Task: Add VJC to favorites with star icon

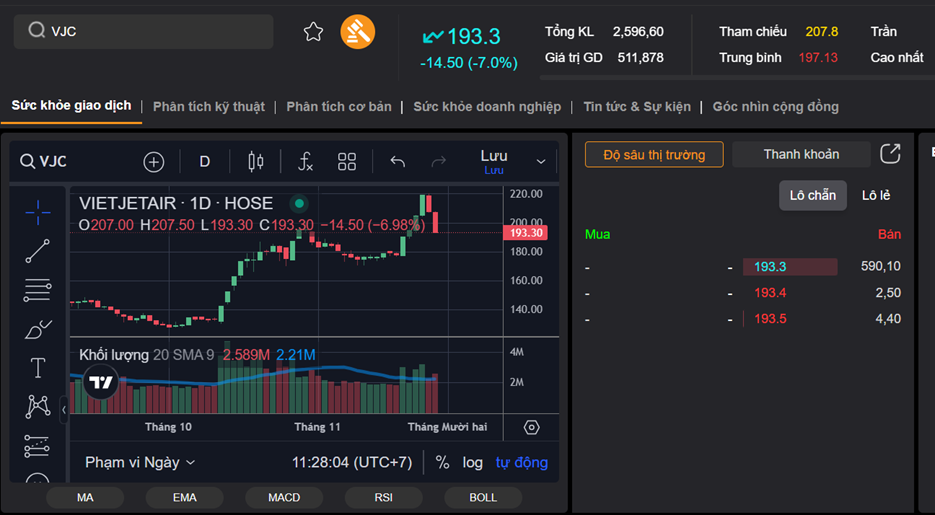Action: (x=313, y=32)
